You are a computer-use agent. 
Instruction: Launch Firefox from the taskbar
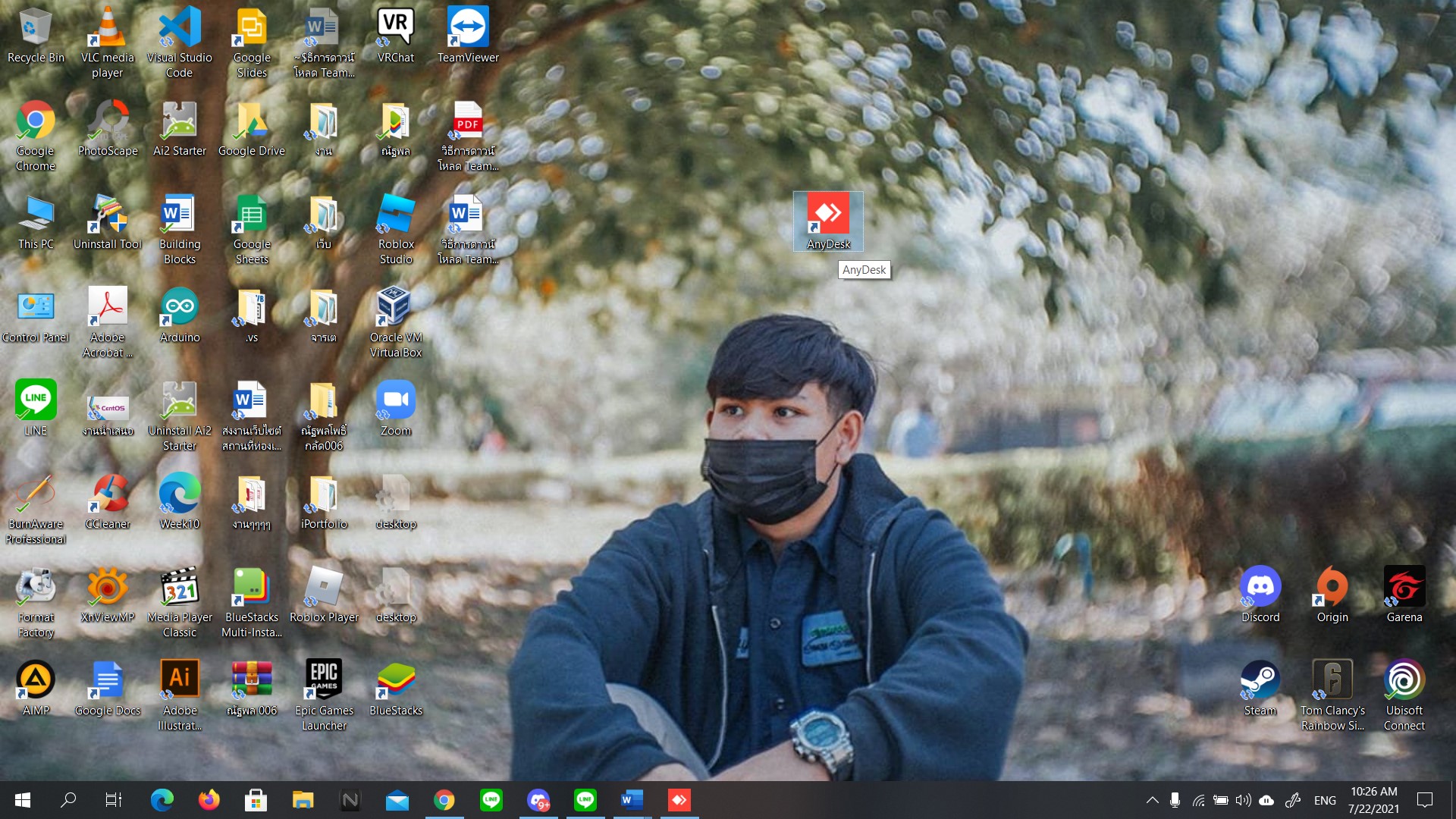click(x=209, y=800)
